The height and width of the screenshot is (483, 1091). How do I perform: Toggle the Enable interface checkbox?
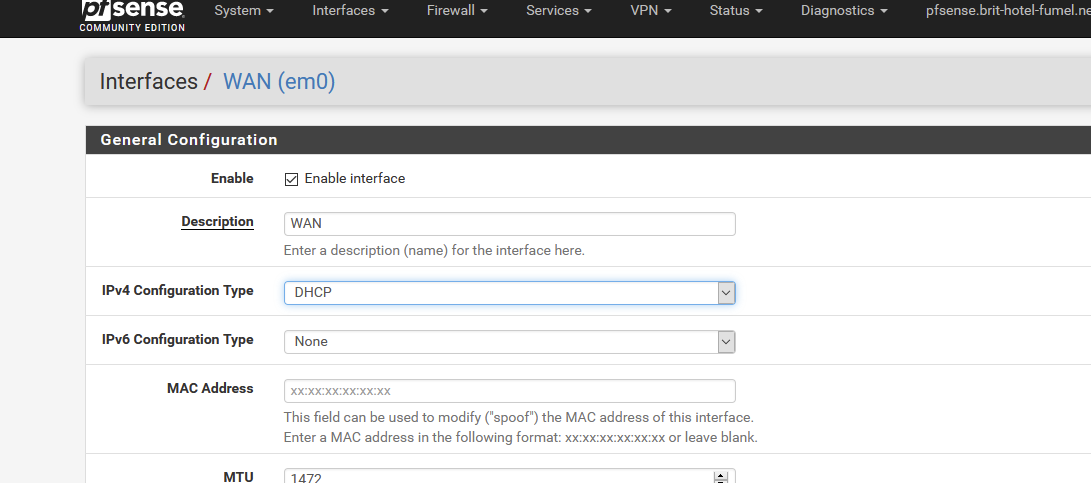[291, 179]
